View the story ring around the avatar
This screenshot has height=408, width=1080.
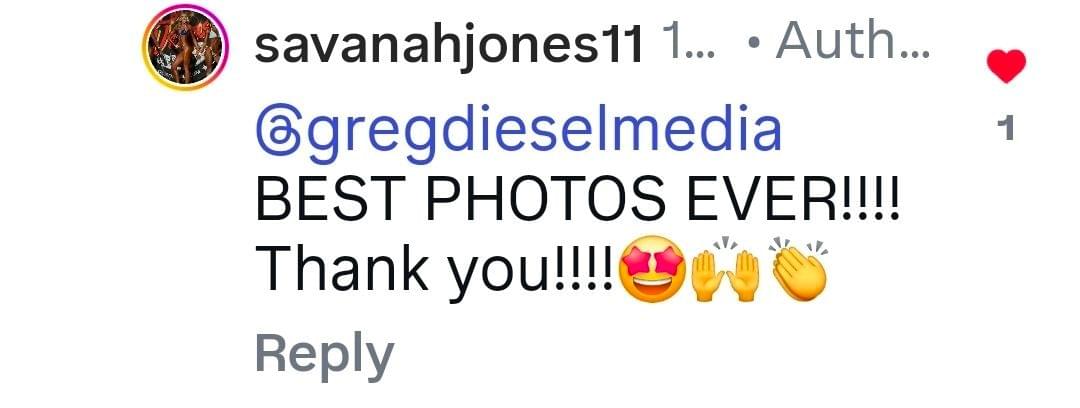[x=185, y=48]
